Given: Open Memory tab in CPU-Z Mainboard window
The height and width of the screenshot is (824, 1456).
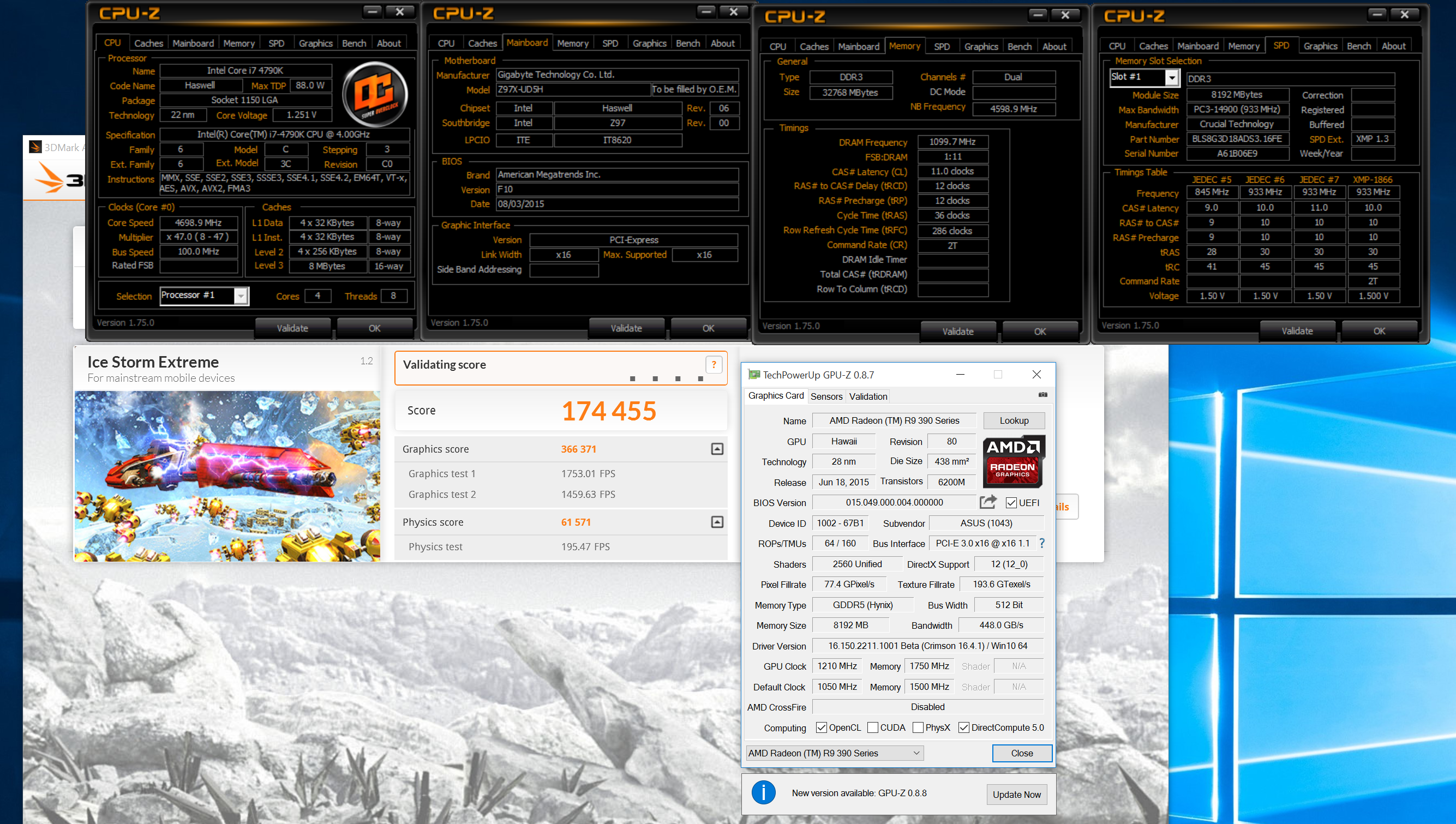Looking at the screenshot, I should pos(572,43).
